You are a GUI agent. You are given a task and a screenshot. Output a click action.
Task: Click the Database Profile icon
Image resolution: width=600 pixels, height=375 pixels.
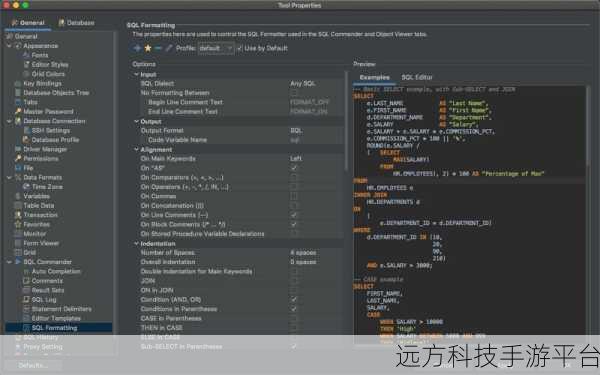26,140
